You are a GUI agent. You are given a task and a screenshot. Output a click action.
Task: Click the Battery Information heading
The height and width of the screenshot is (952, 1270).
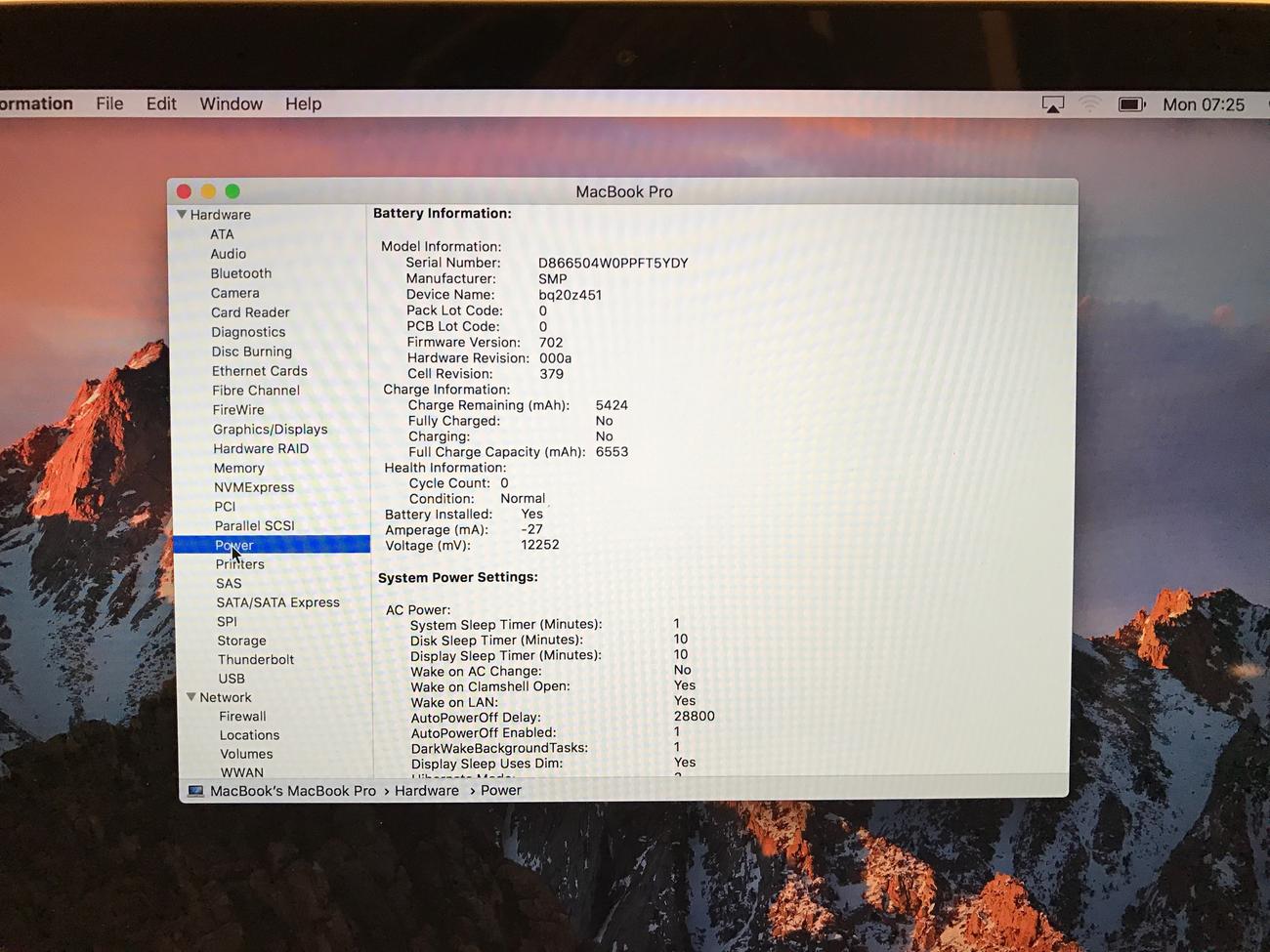(x=443, y=213)
